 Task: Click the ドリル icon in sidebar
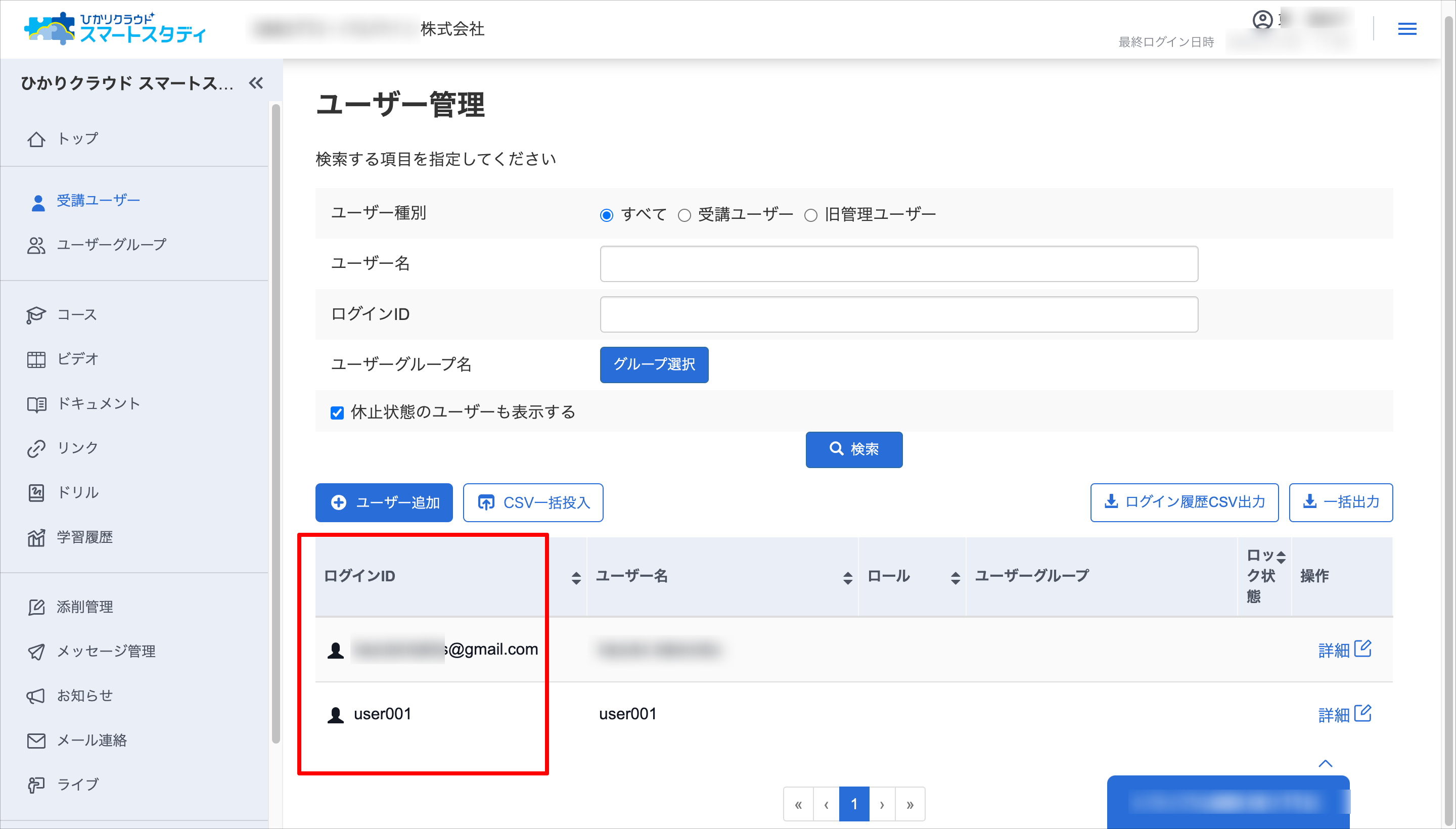pos(36,492)
